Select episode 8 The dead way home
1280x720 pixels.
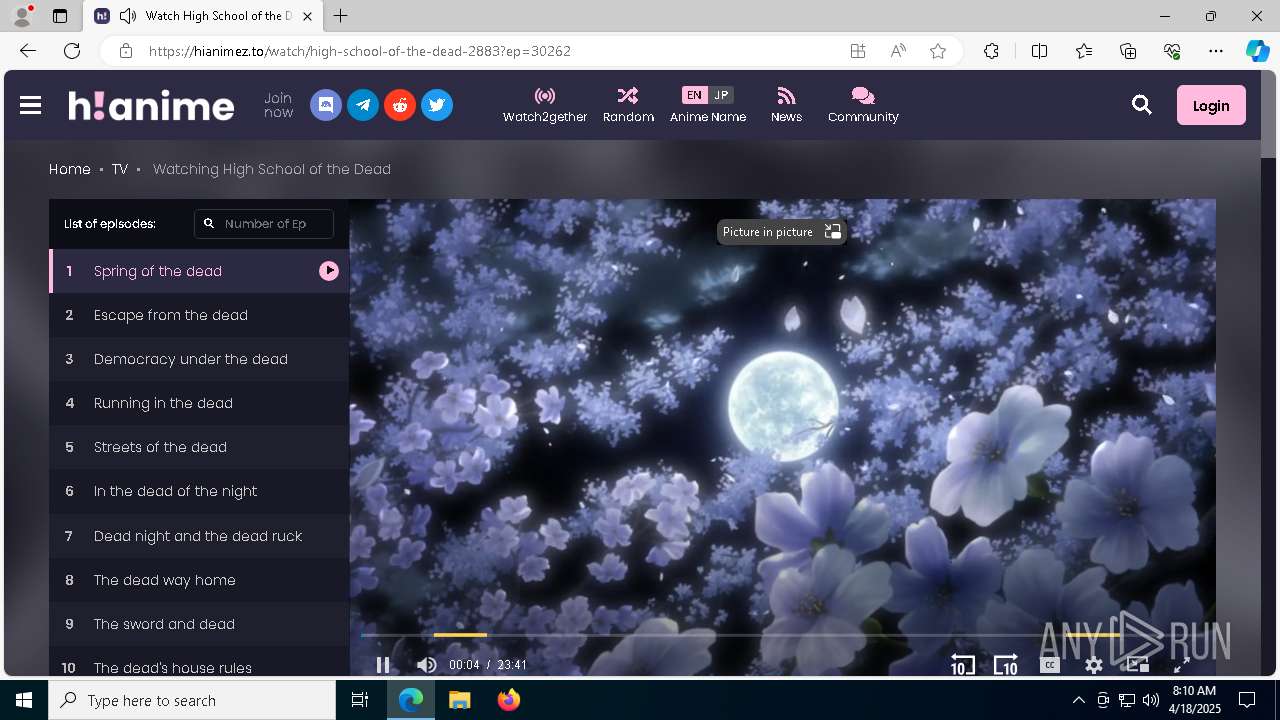tap(199, 580)
